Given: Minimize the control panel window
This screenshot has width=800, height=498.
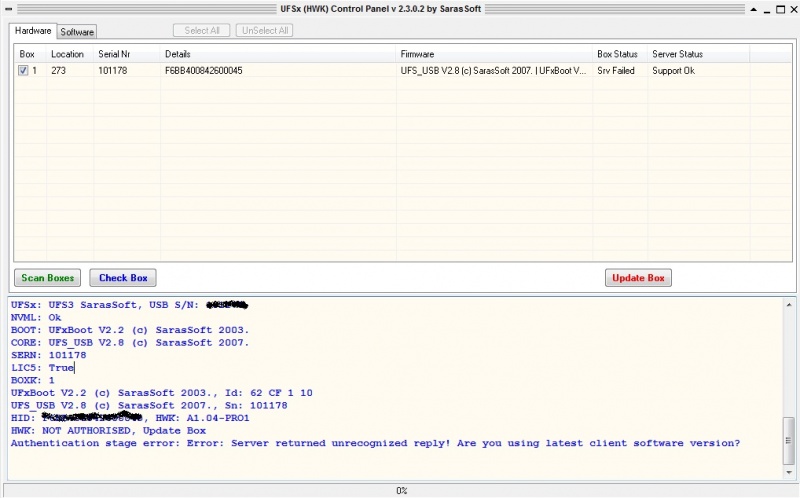Looking at the screenshot, I should click(x=767, y=10).
